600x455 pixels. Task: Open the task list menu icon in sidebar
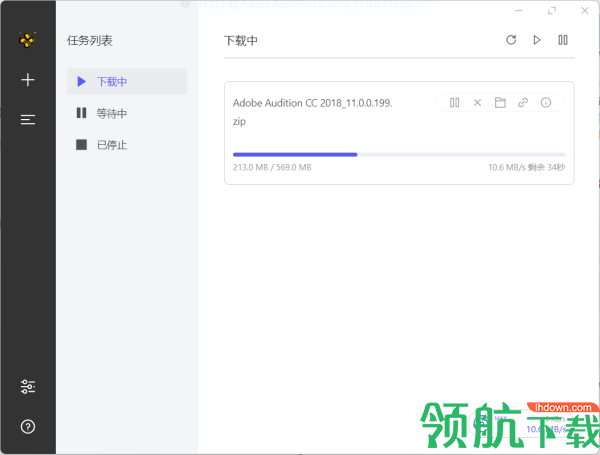(28, 120)
